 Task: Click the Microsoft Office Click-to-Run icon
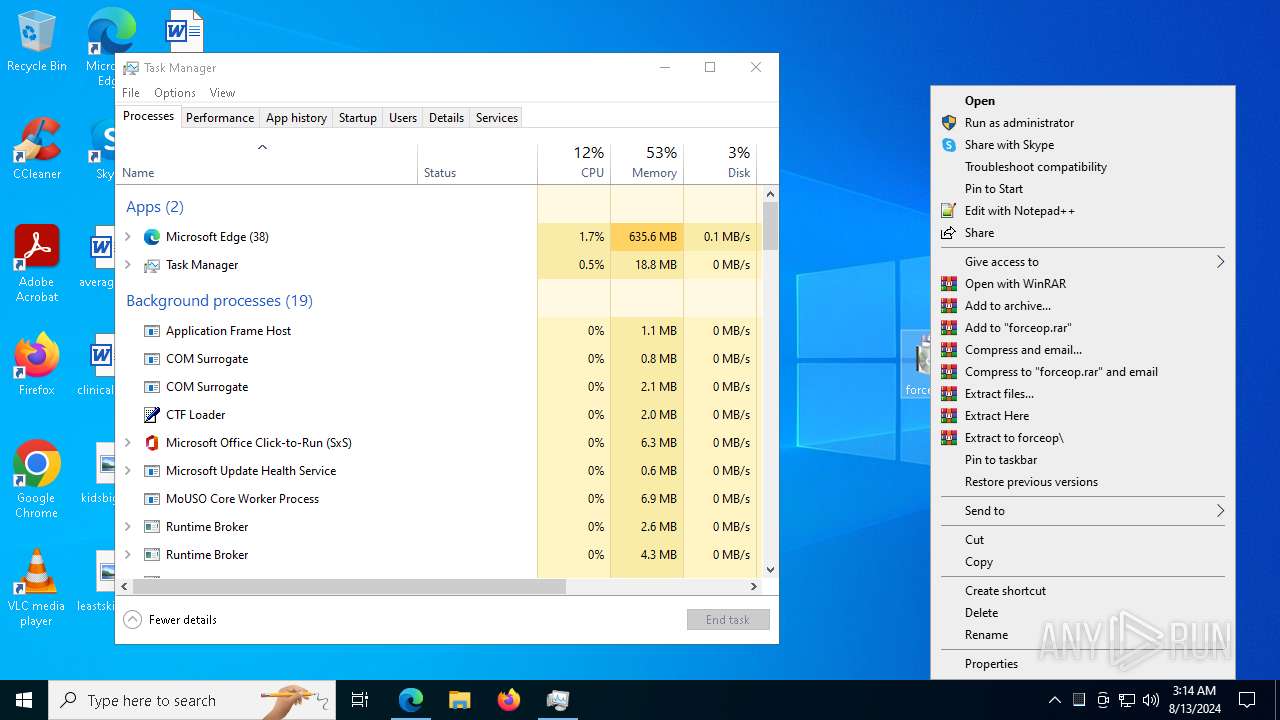pyautogui.click(x=152, y=443)
